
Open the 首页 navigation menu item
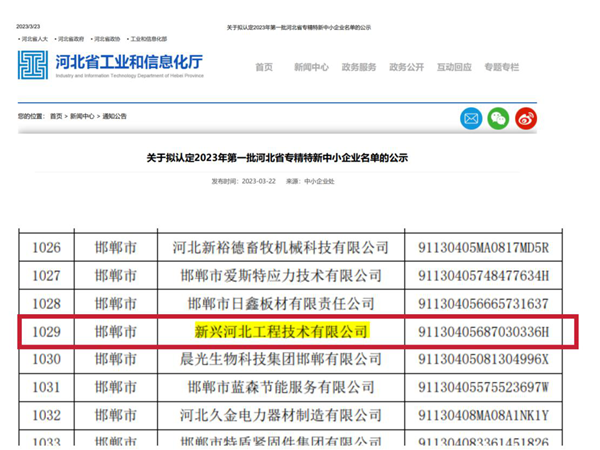pyautogui.click(x=264, y=67)
